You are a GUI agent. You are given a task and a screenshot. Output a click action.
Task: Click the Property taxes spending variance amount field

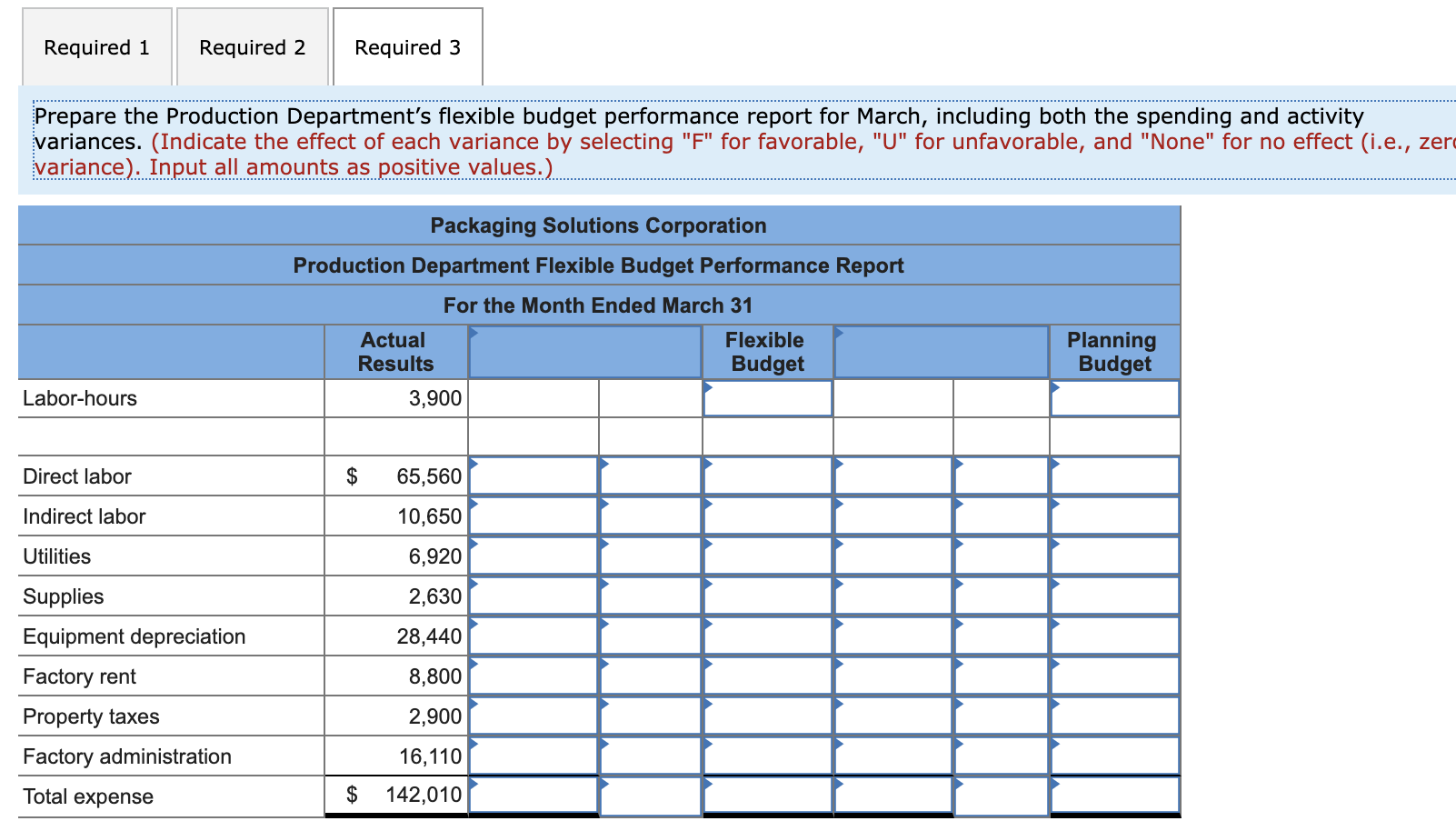[534, 716]
